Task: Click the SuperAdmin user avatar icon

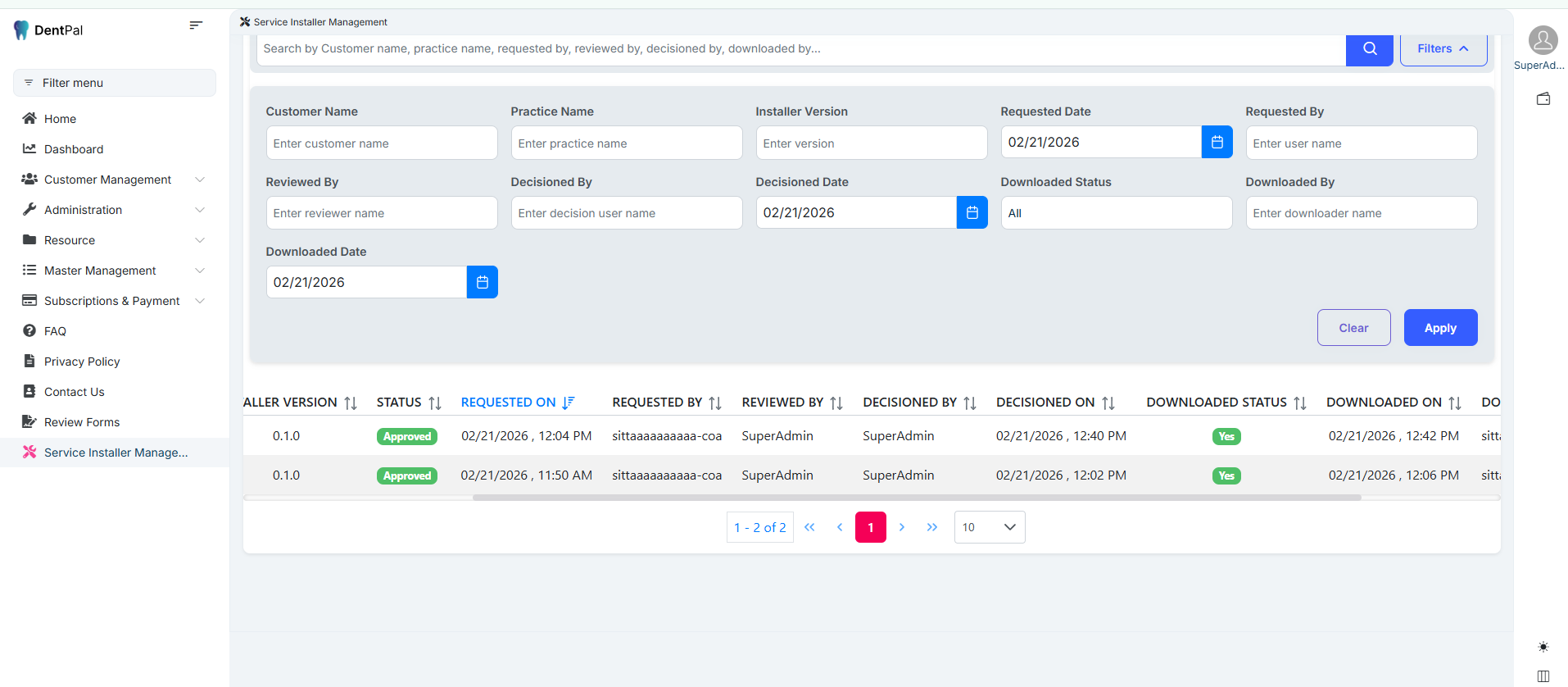Action: (1543, 40)
